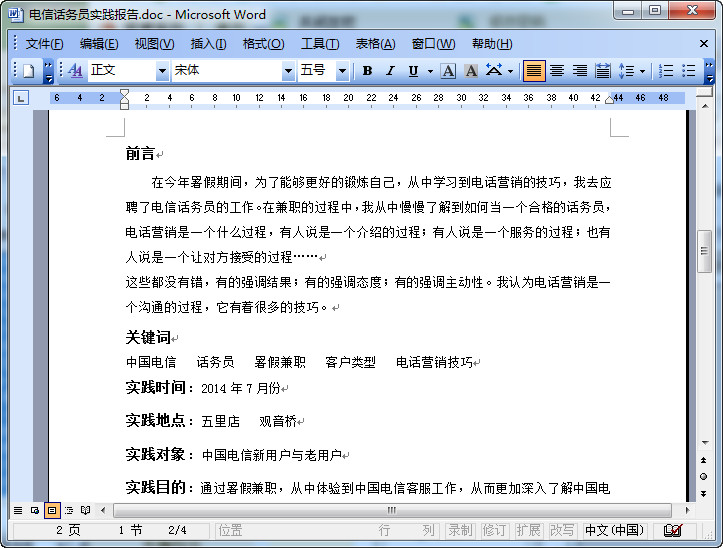Click the horizontal scrollbar thumb

pos(392,510)
